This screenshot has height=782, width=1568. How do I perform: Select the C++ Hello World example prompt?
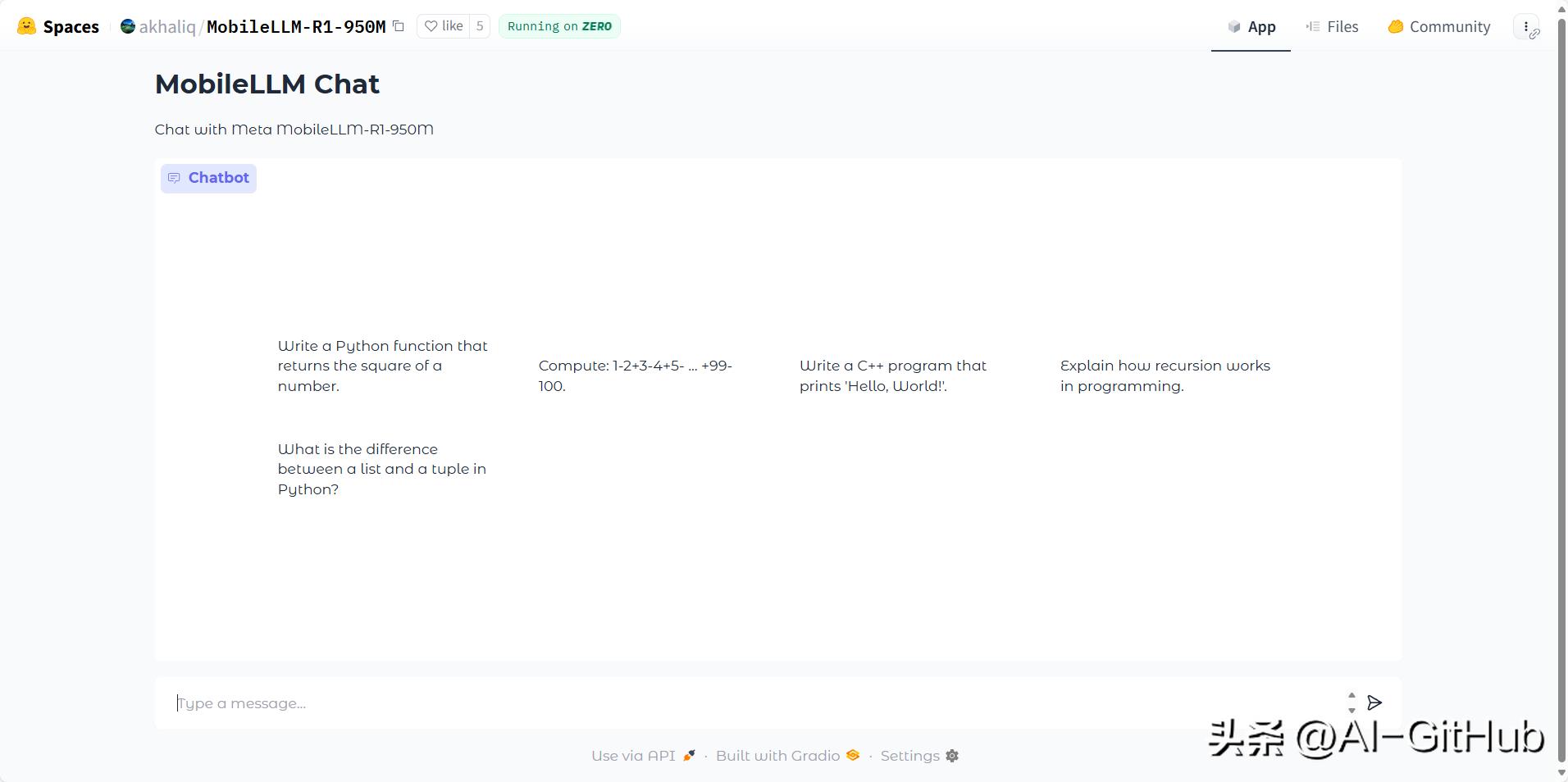pos(893,375)
